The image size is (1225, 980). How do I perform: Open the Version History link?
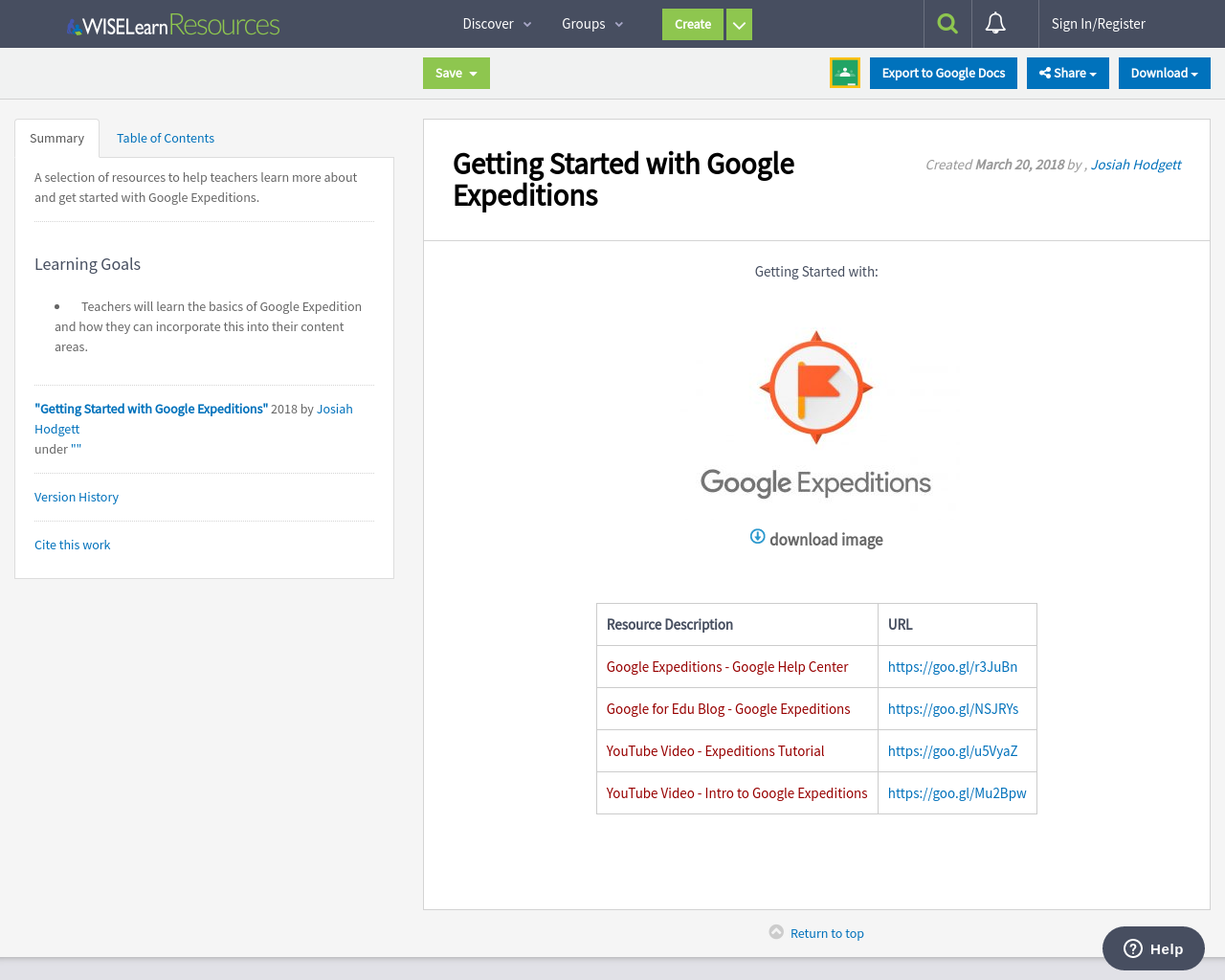coord(77,497)
